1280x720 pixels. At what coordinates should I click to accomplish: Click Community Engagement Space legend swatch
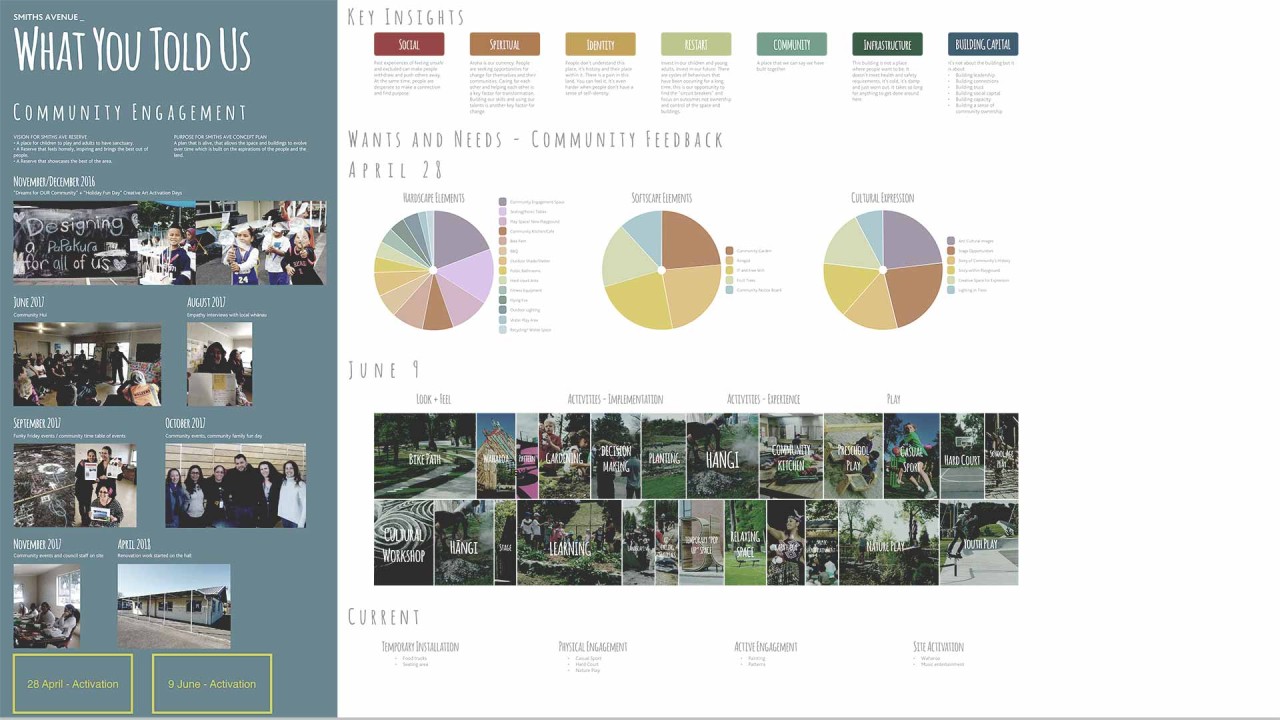[503, 202]
